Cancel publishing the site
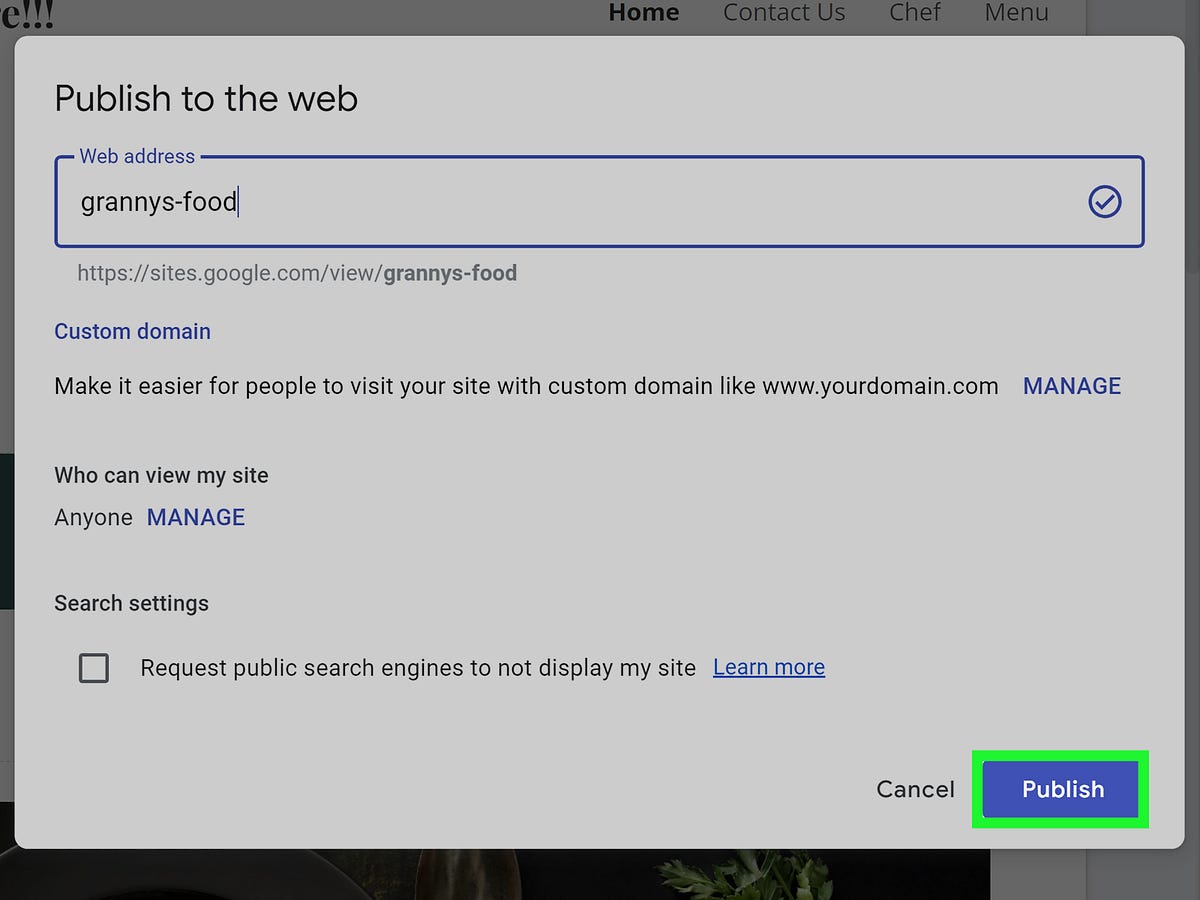 (x=915, y=789)
